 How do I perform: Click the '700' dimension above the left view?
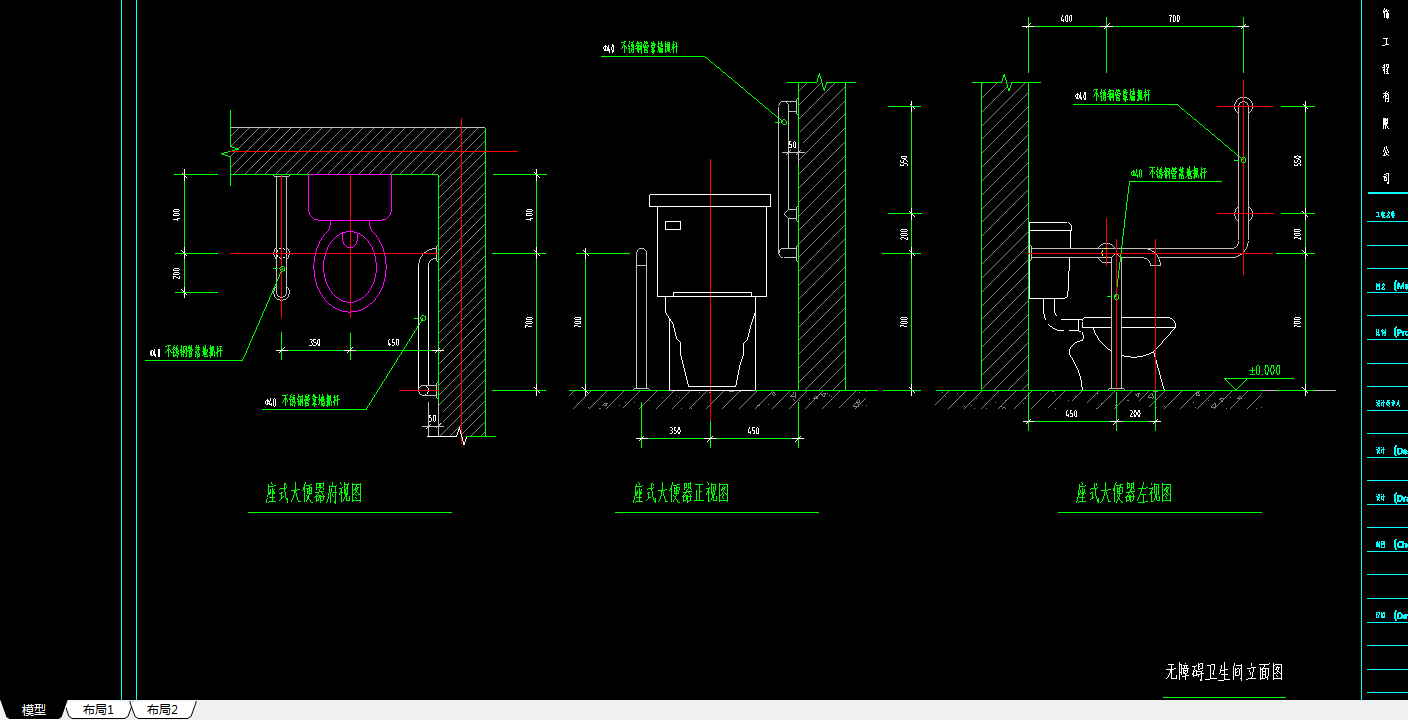pos(1174,19)
